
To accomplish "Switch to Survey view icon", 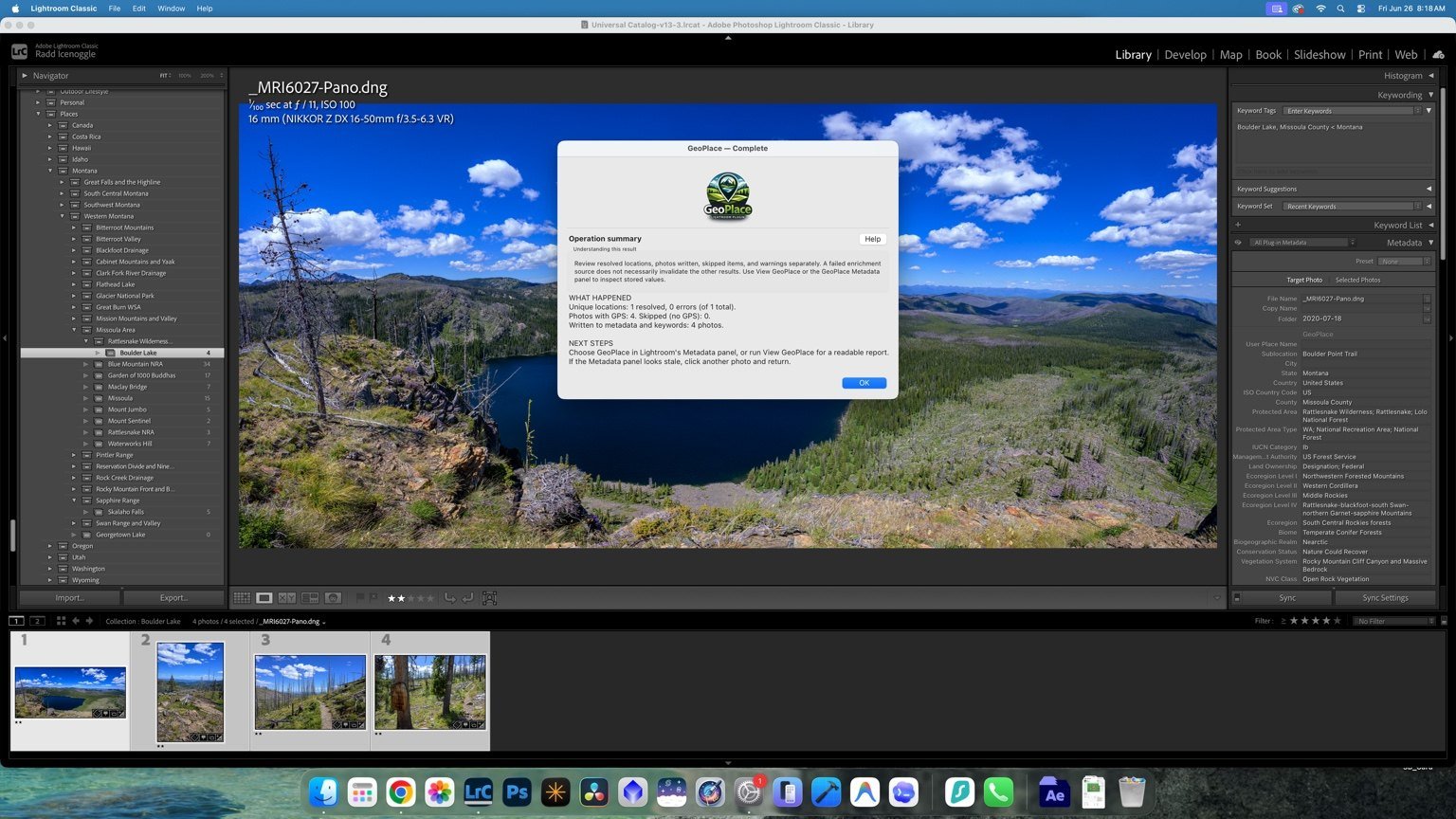I will [x=310, y=598].
